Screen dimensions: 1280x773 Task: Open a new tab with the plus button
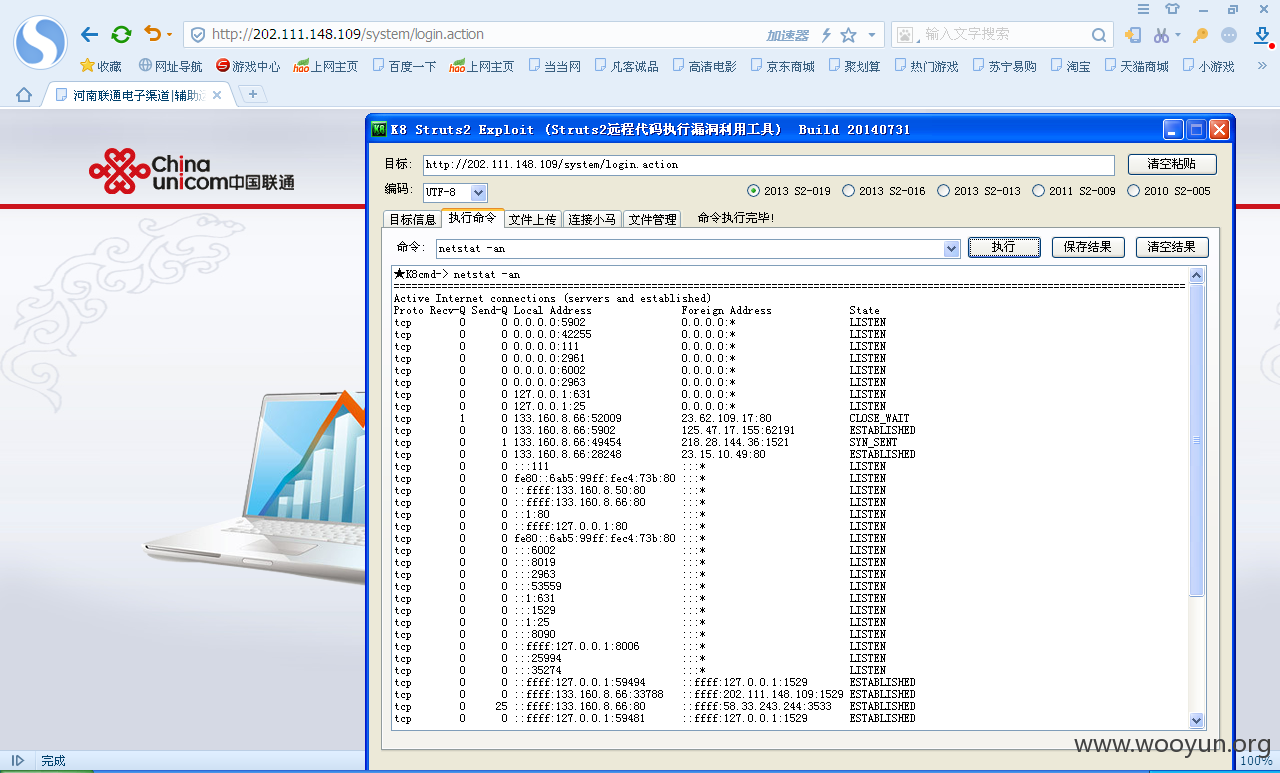point(252,94)
